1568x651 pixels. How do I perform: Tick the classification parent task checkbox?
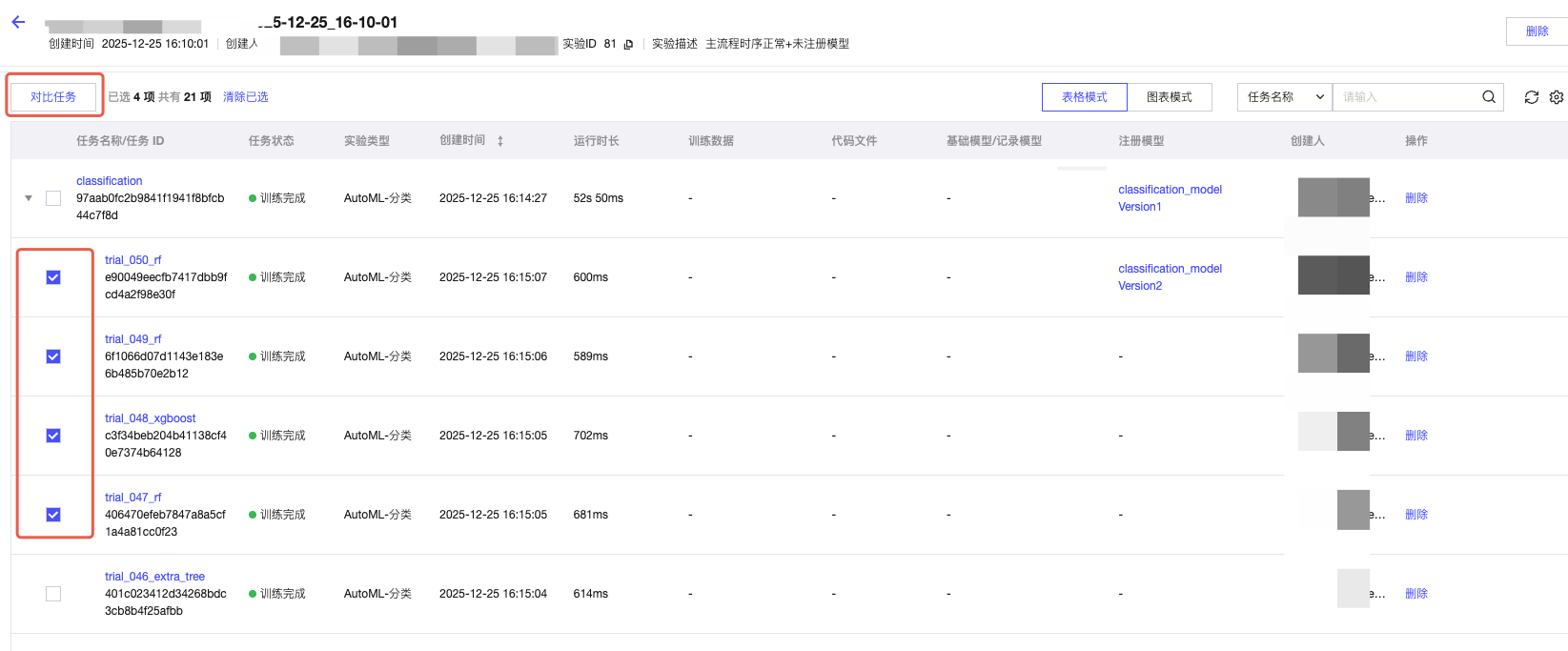(x=53, y=198)
